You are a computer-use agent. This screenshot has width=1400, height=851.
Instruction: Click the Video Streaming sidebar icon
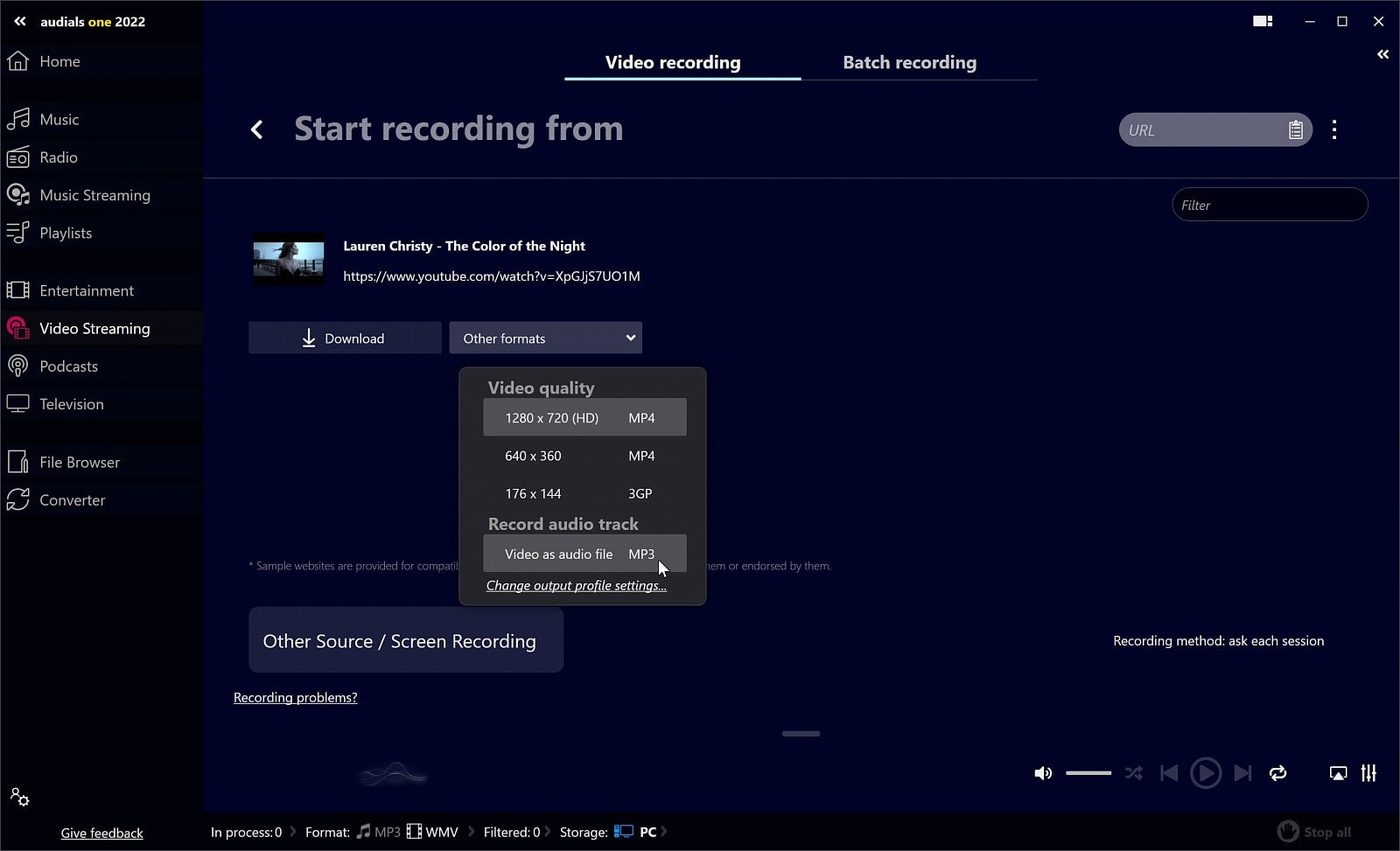click(x=18, y=328)
